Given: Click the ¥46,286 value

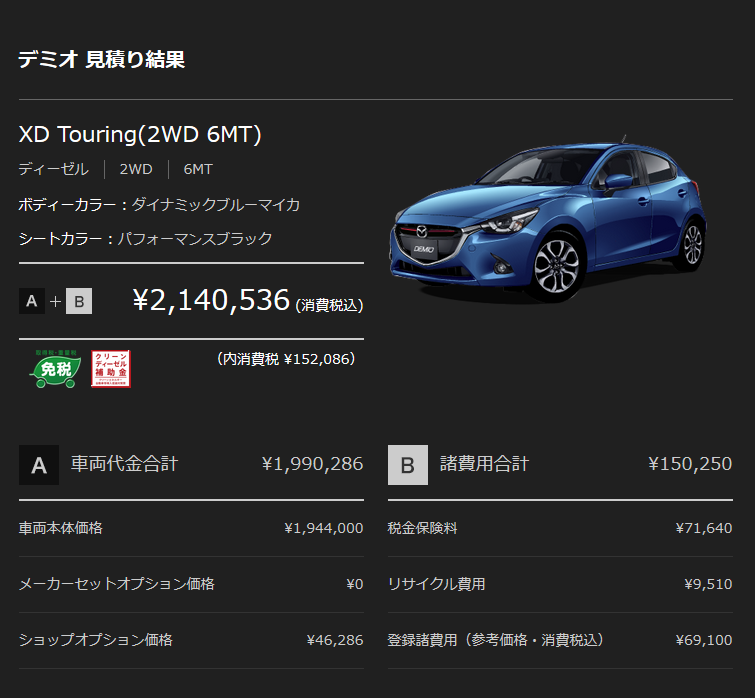Looking at the screenshot, I should 335,640.
